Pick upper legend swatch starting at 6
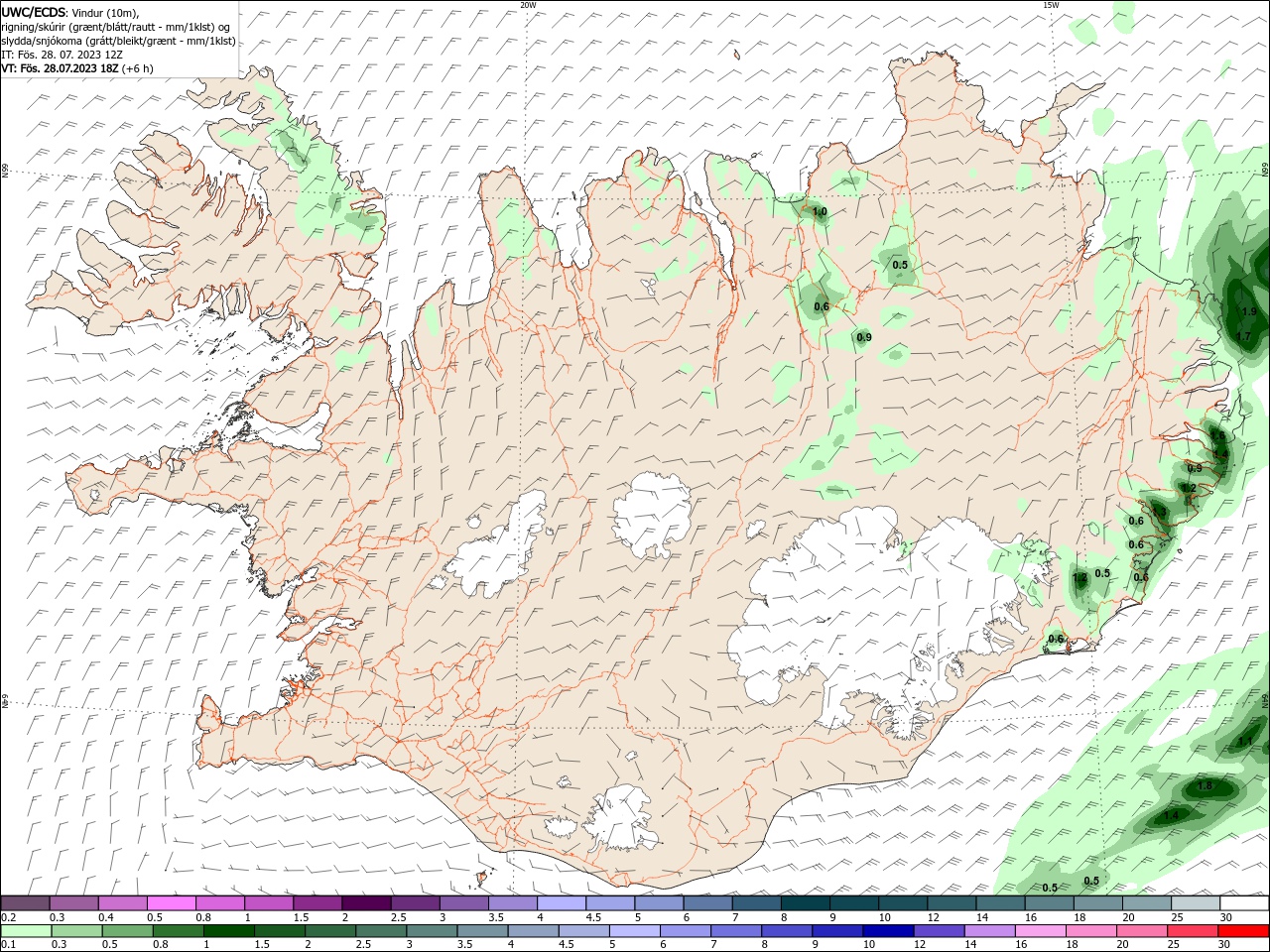Viewport: 1270px width, 952px height. [708, 903]
